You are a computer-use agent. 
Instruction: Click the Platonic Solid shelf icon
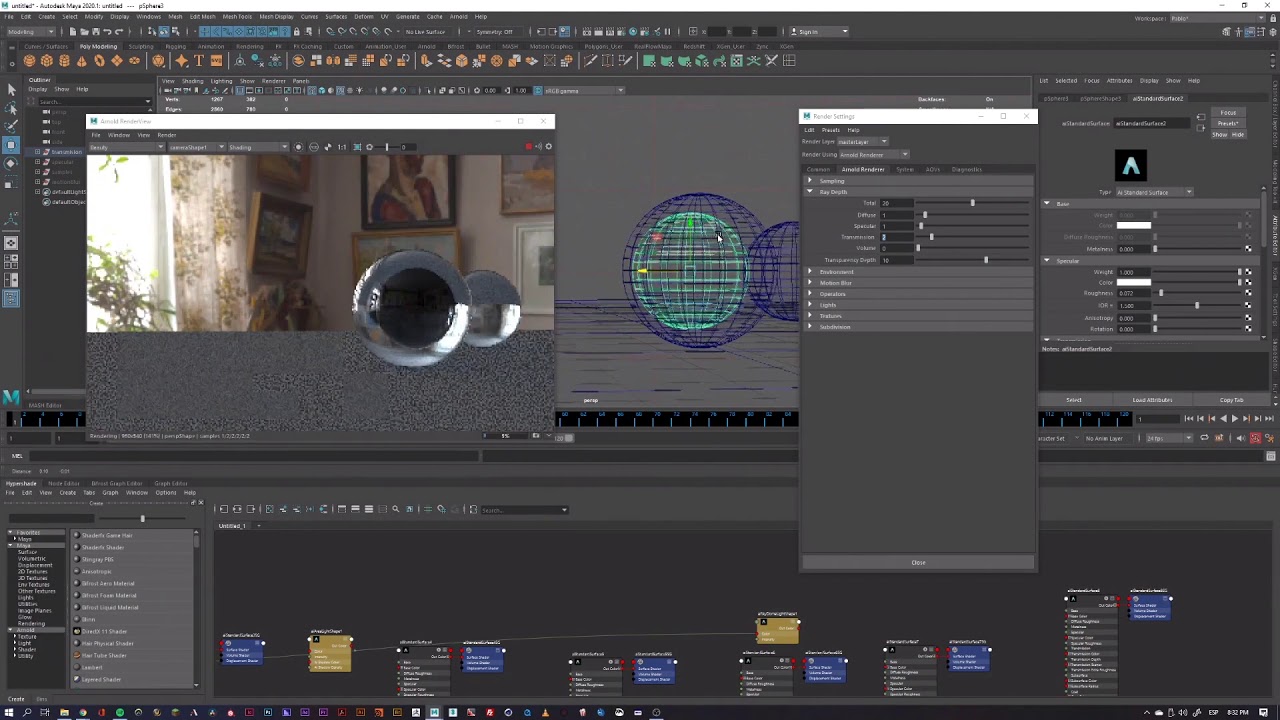[158, 61]
